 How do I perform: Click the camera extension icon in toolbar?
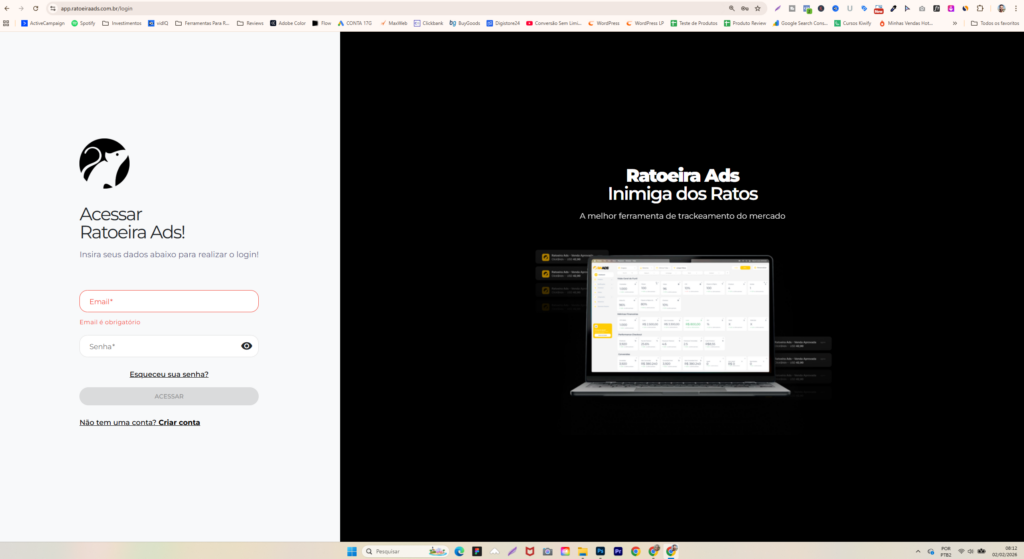click(921, 8)
